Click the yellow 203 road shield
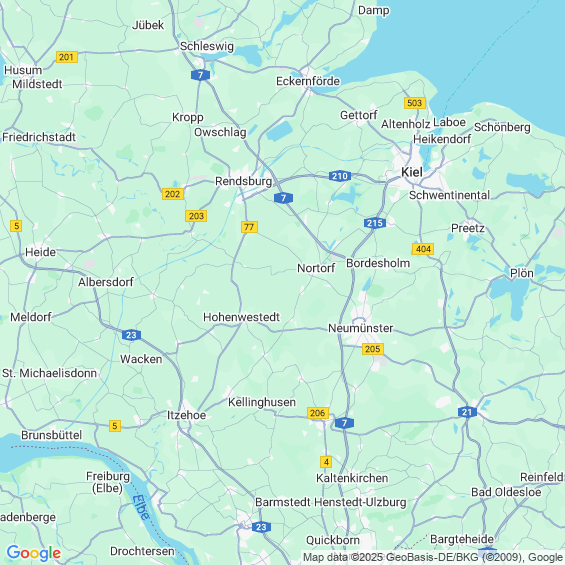Viewport: 565px width, 565px height. pos(196,216)
